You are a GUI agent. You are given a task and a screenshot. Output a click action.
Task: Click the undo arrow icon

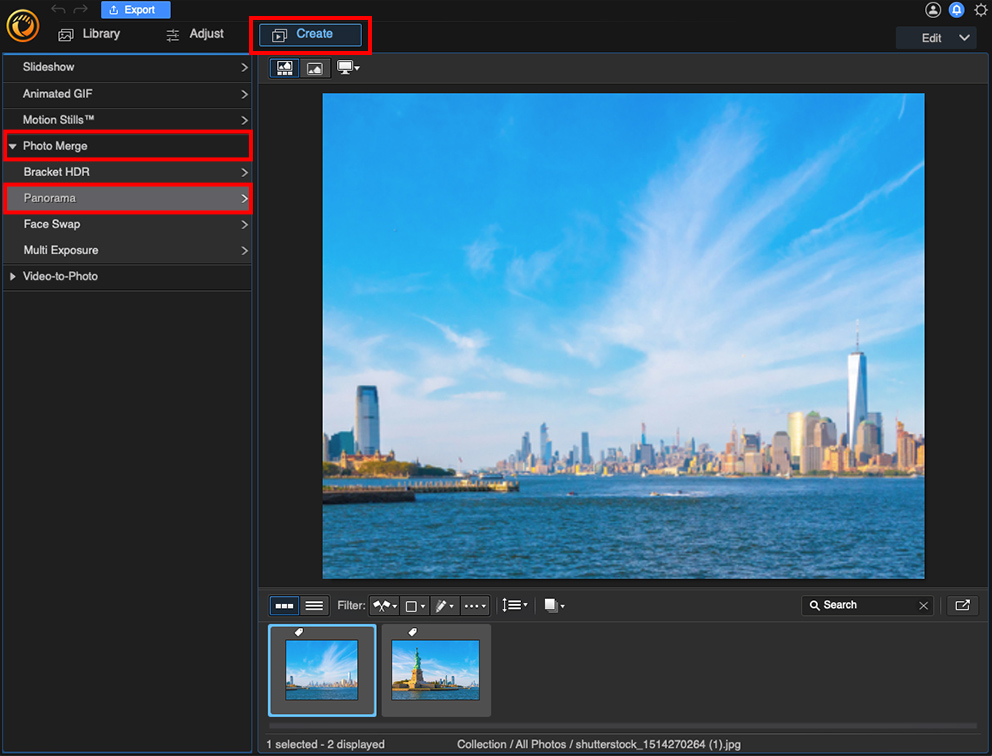click(59, 10)
